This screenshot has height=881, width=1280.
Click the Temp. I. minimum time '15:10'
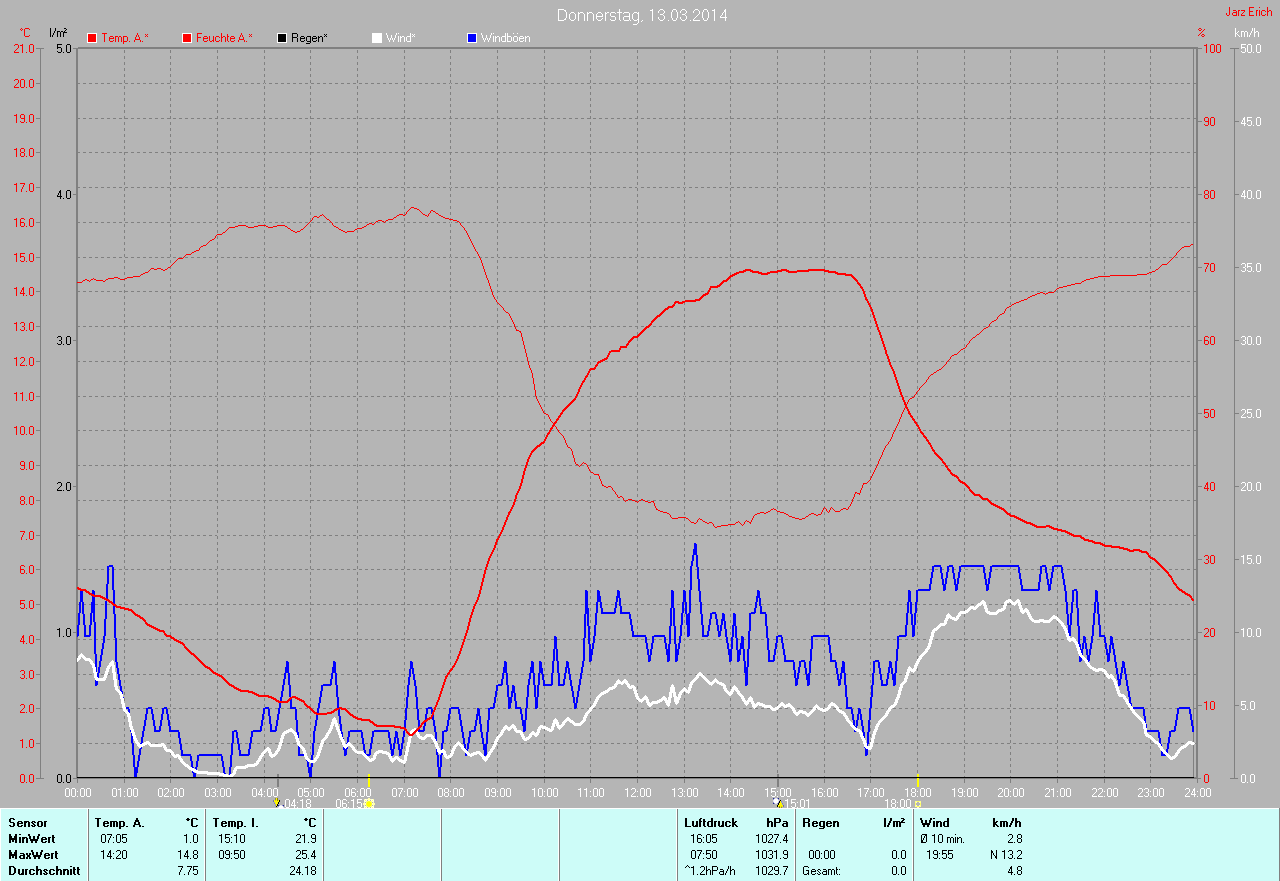pyautogui.click(x=232, y=839)
